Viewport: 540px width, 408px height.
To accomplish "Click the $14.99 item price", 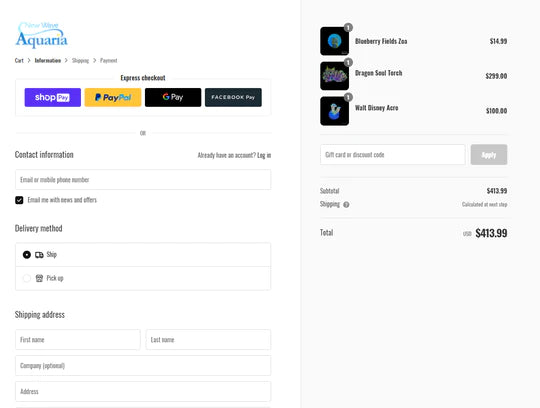I will click(498, 41).
